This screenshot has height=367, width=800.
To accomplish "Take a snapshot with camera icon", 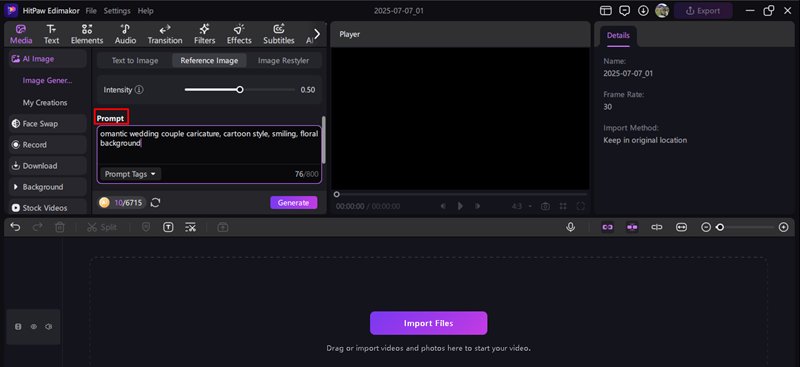I will 545,206.
